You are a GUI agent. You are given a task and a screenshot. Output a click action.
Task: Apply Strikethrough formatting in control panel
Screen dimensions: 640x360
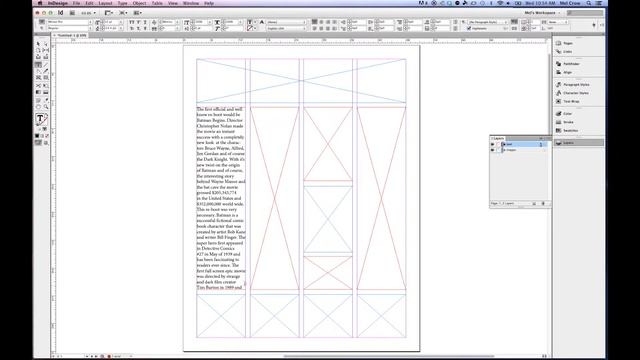click(145, 28)
